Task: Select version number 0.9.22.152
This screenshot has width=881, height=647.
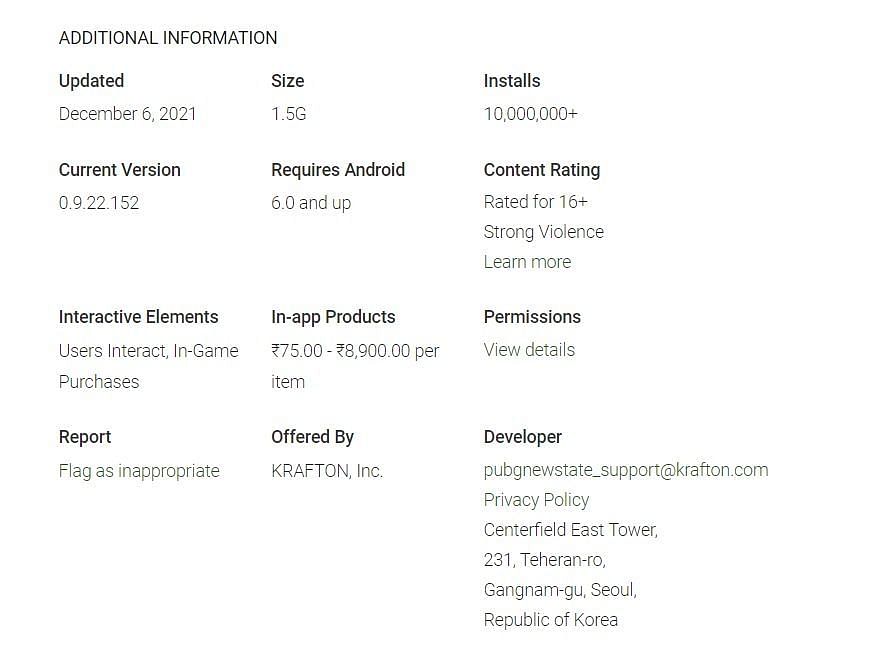Action: tap(99, 203)
